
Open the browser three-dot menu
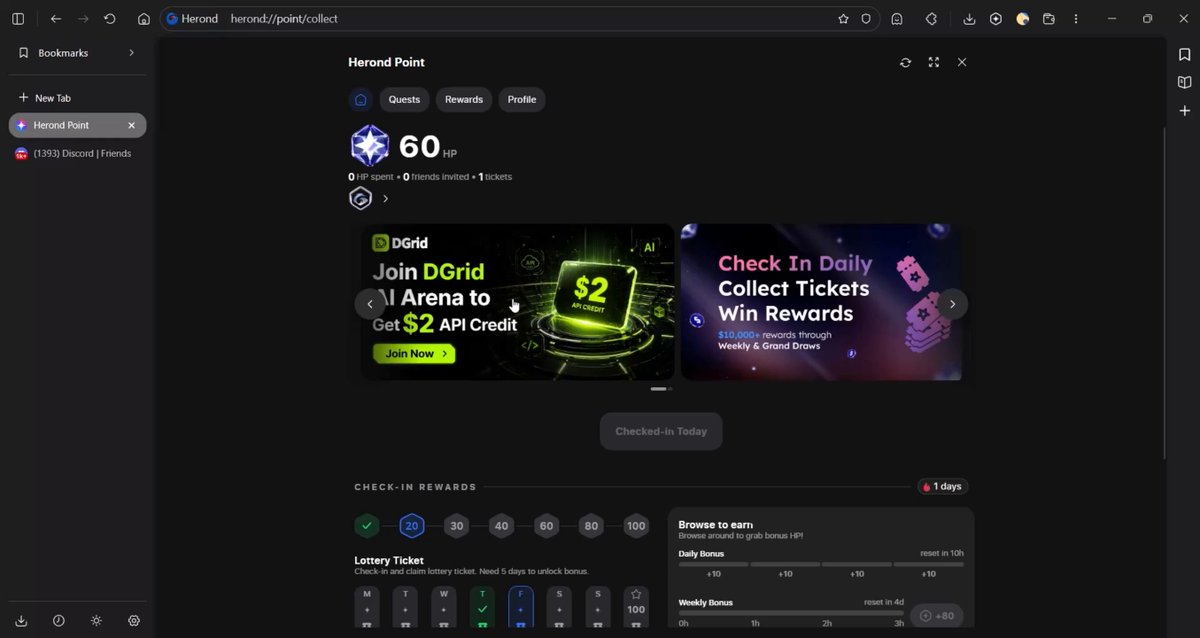point(1076,19)
